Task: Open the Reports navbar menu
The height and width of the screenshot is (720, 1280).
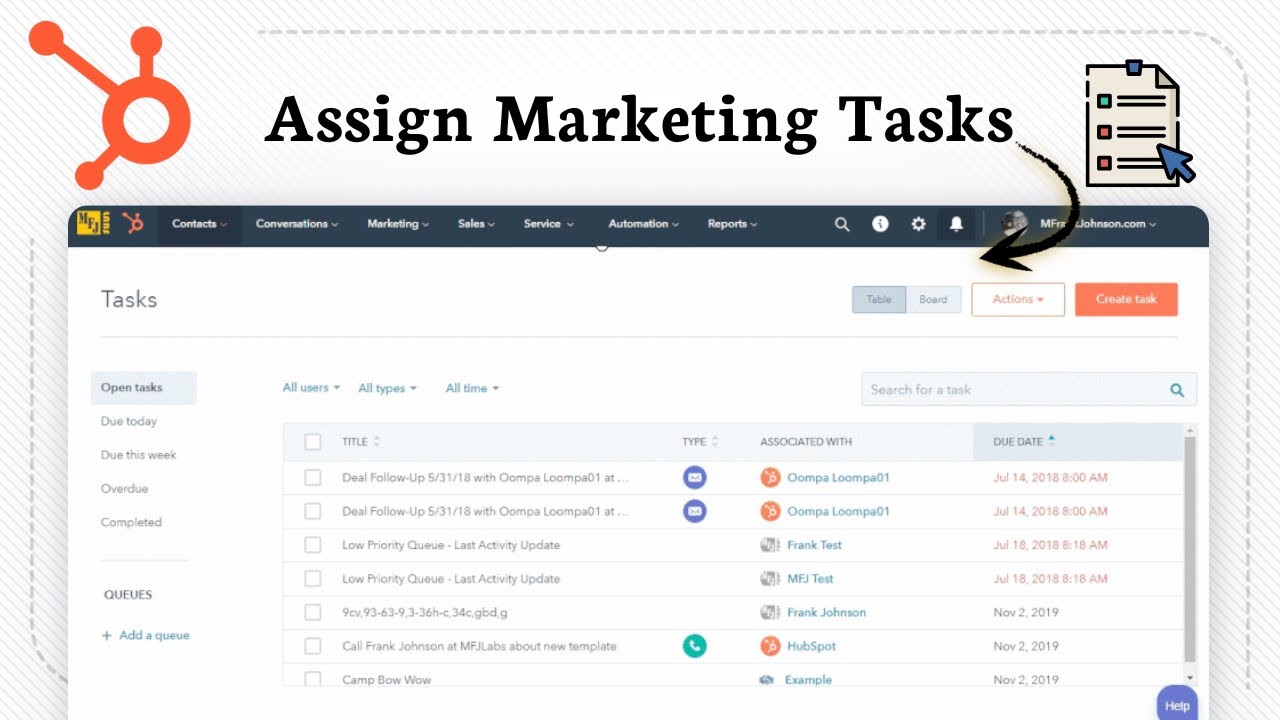Action: tap(733, 224)
